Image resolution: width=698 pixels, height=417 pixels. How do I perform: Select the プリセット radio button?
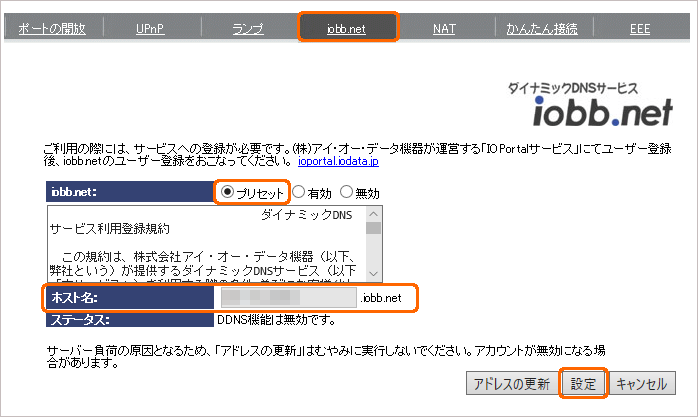[227, 192]
